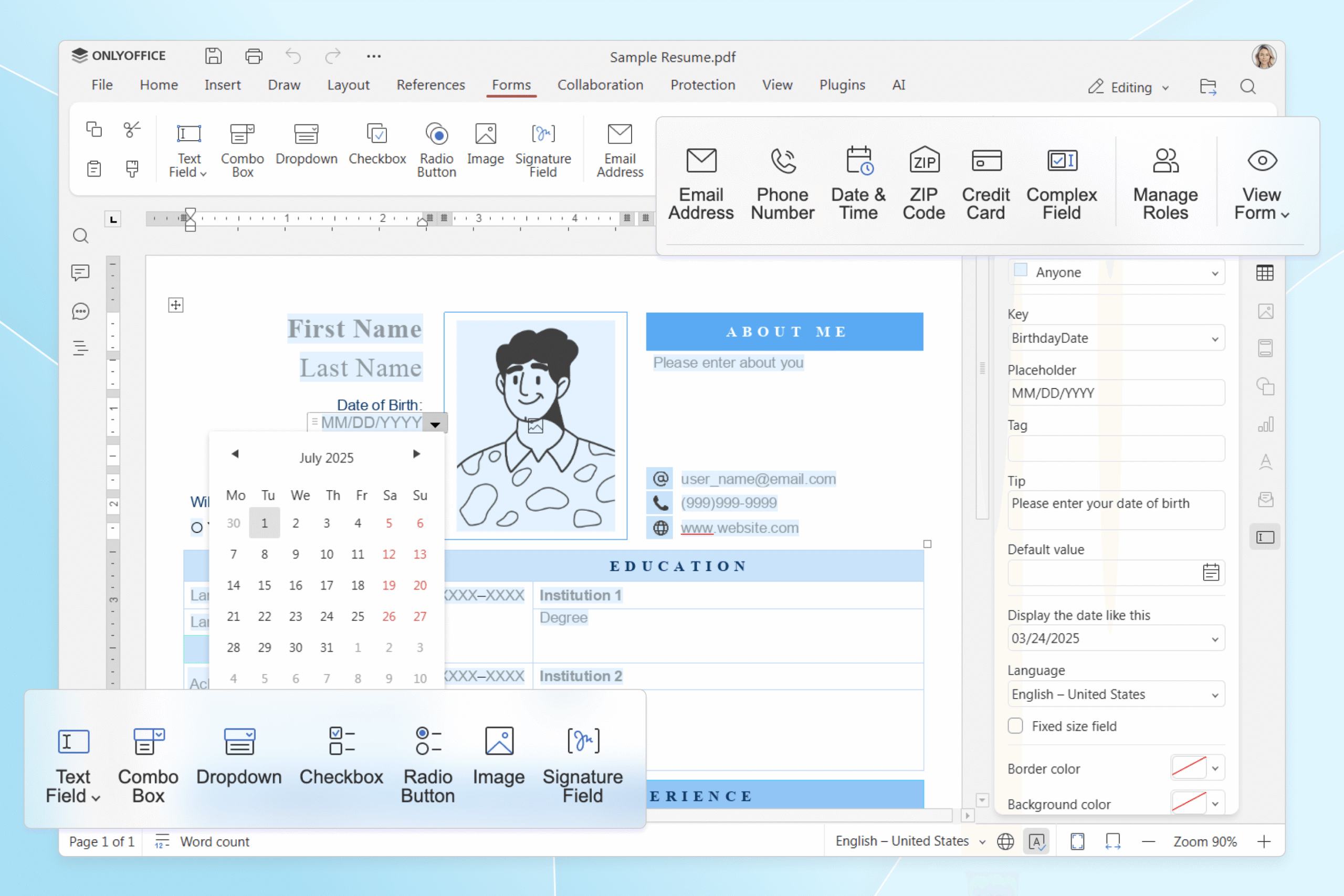
Task: Open the Comments panel in left sidebar
Action: pos(80,273)
